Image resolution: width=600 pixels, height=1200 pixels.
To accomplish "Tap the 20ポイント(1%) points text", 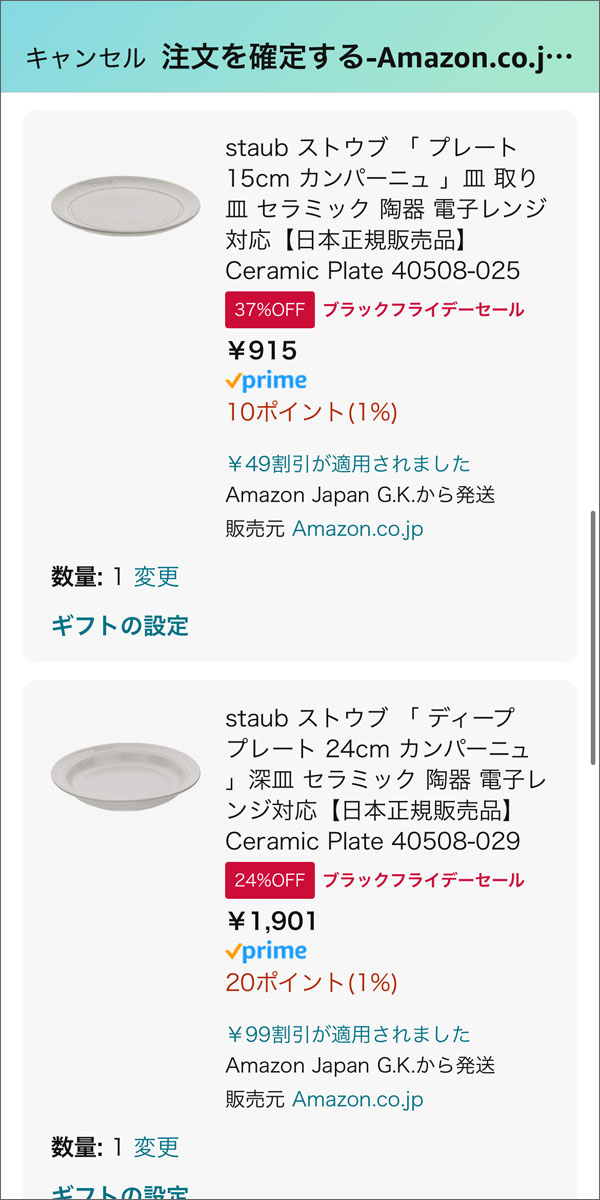I will [312, 982].
